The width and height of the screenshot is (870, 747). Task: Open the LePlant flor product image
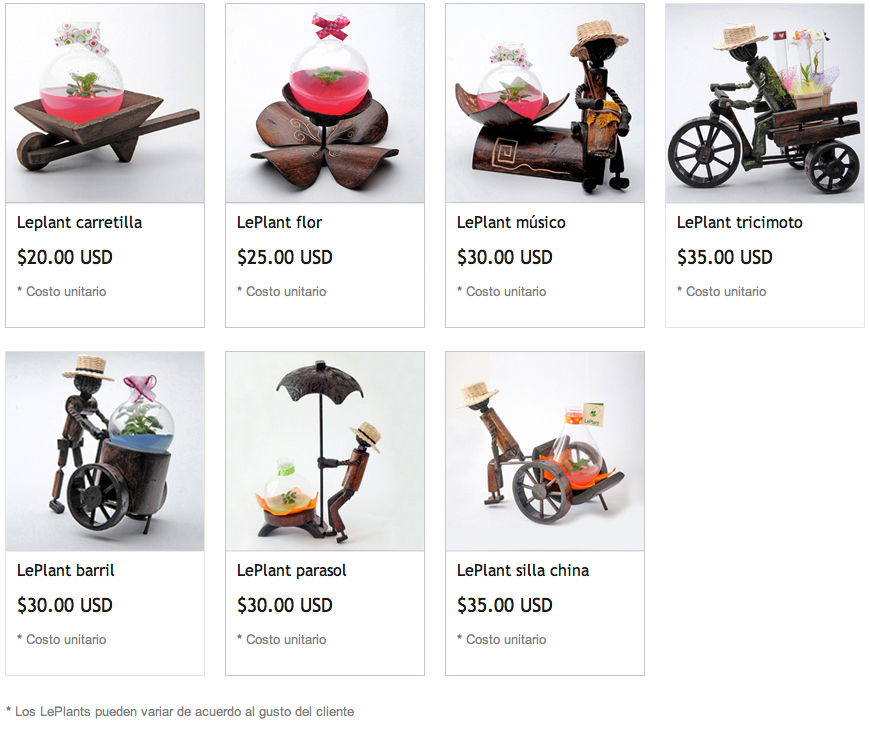coord(325,103)
